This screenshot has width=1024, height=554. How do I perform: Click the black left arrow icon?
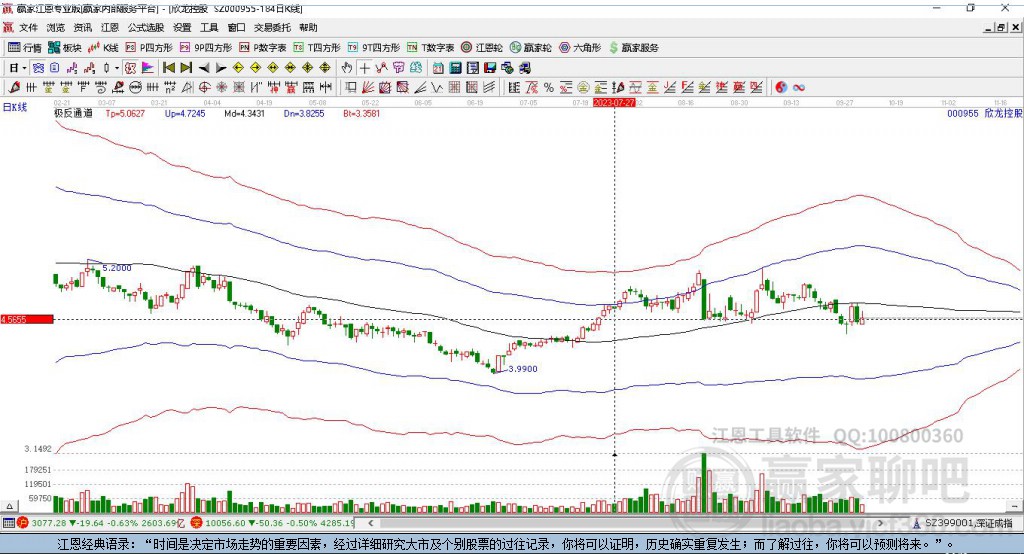click(204, 68)
